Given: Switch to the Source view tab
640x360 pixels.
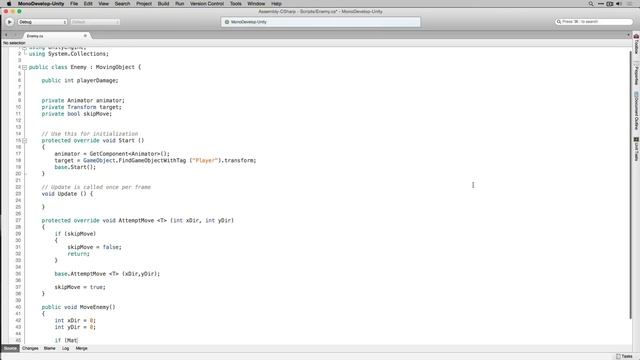Looking at the screenshot, I should point(10,348).
